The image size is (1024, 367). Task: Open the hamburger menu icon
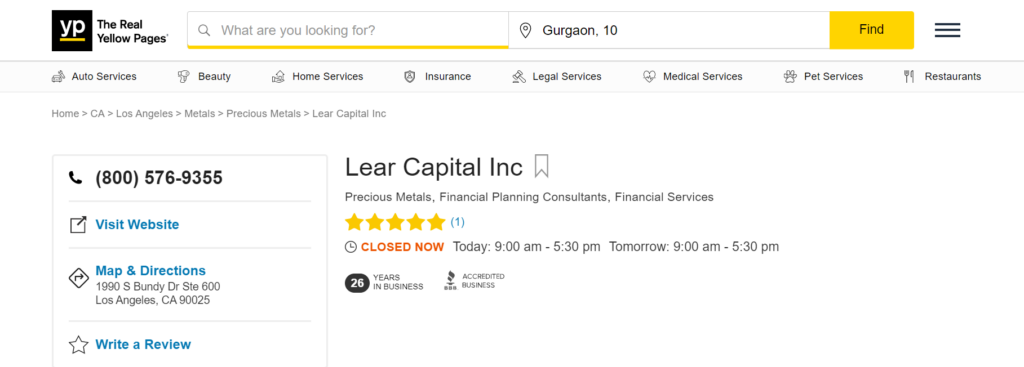pyautogui.click(x=947, y=30)
